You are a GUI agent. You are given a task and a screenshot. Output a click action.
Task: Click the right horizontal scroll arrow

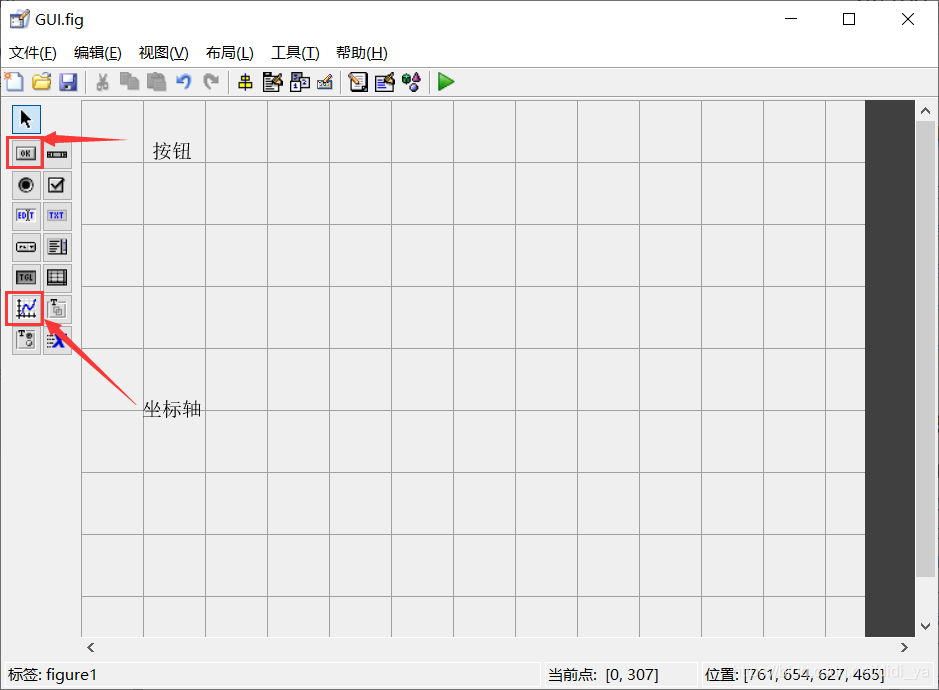pos(904,647)
